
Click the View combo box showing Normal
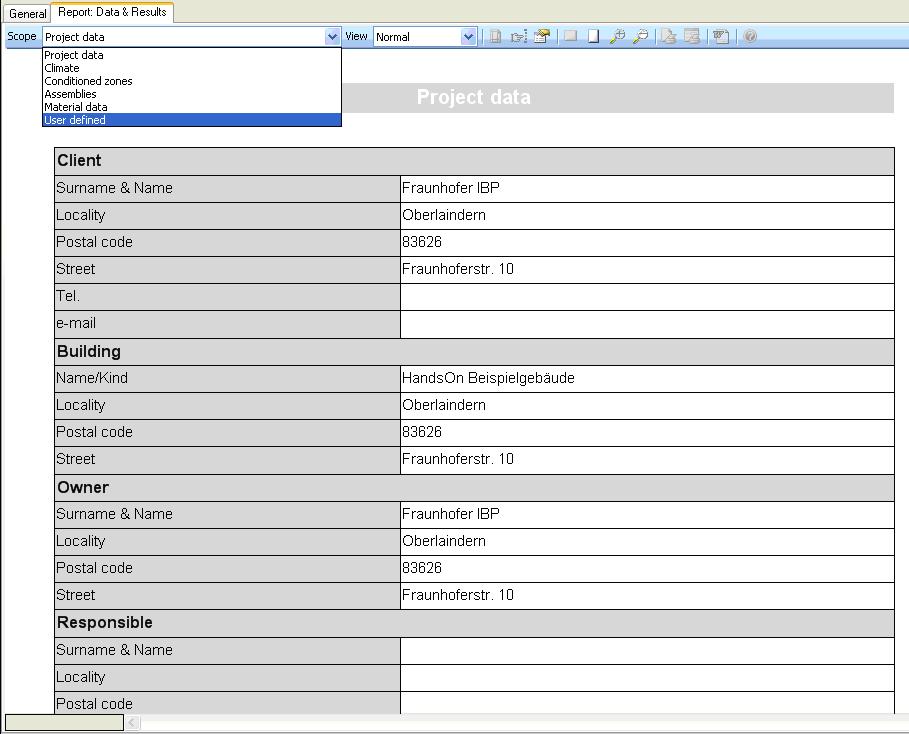425,37
